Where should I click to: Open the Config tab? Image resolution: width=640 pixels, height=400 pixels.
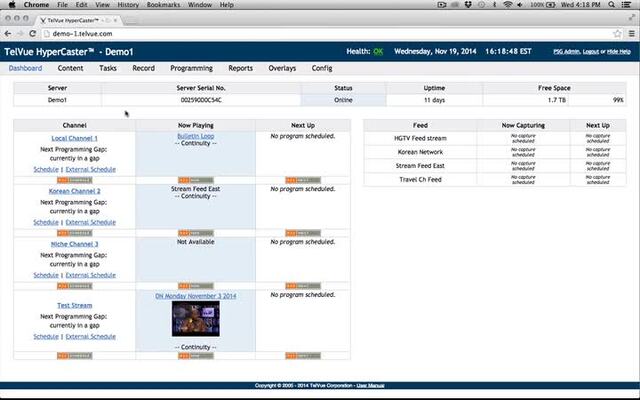322,68
